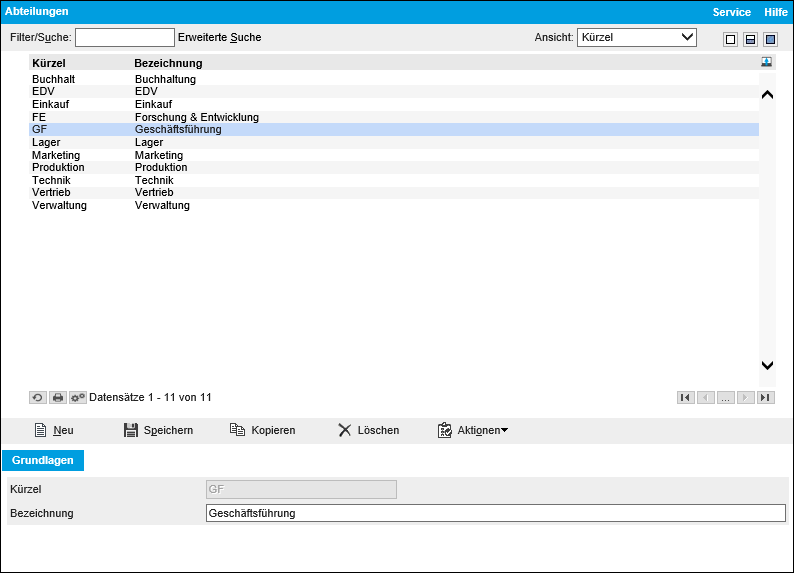Click the export icon in the table header

pos(766,62)
